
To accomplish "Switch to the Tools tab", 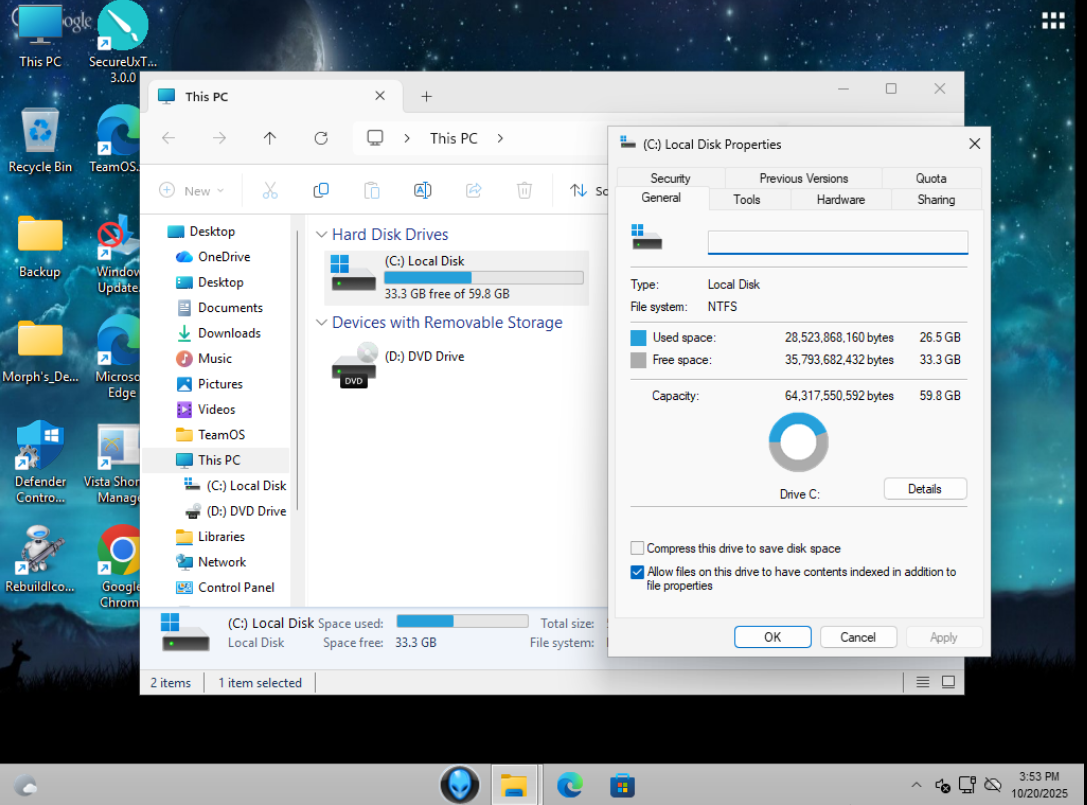I will click(746, 199).
